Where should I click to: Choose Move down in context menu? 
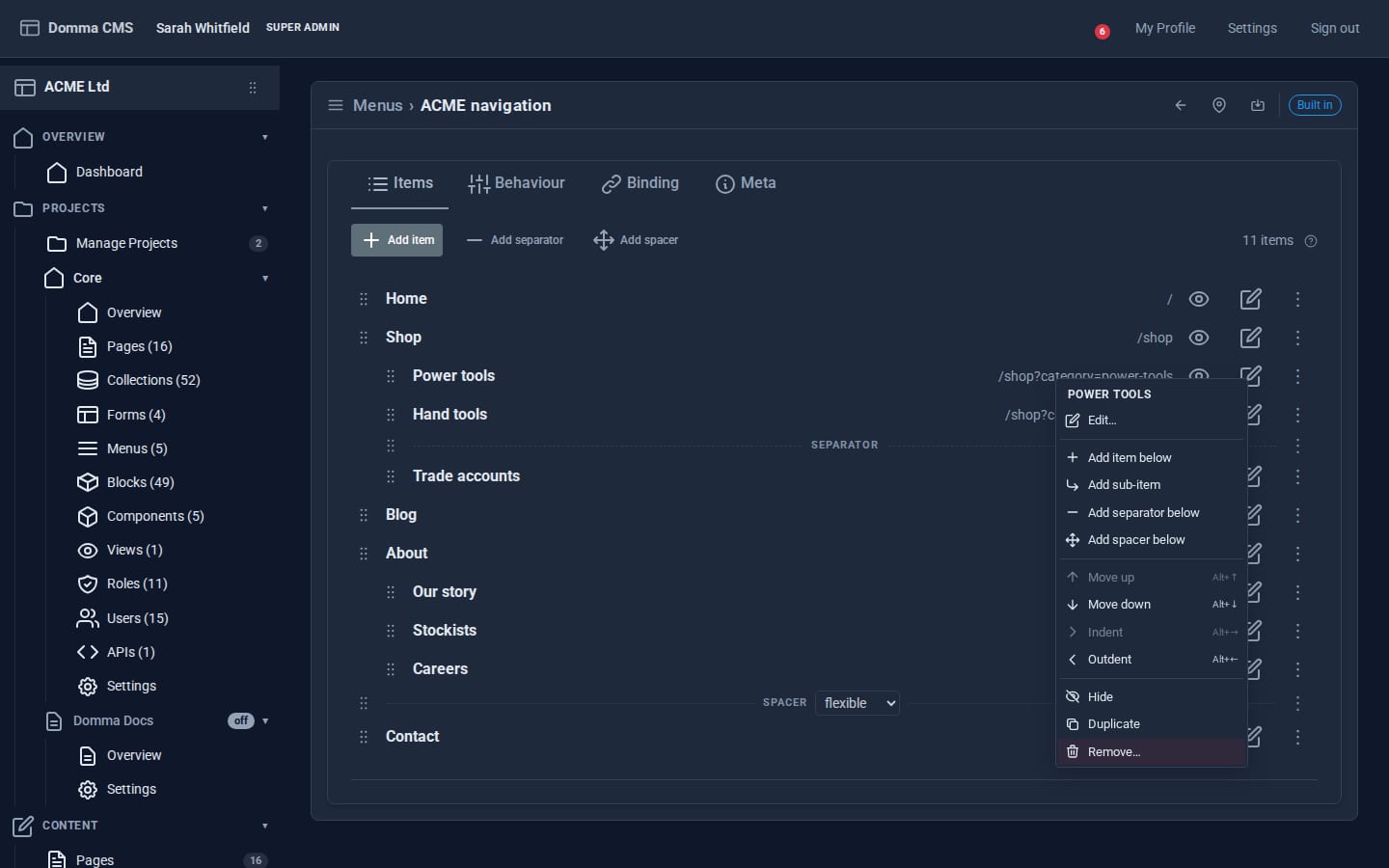pyautogui.click(x=1152, y=605)
